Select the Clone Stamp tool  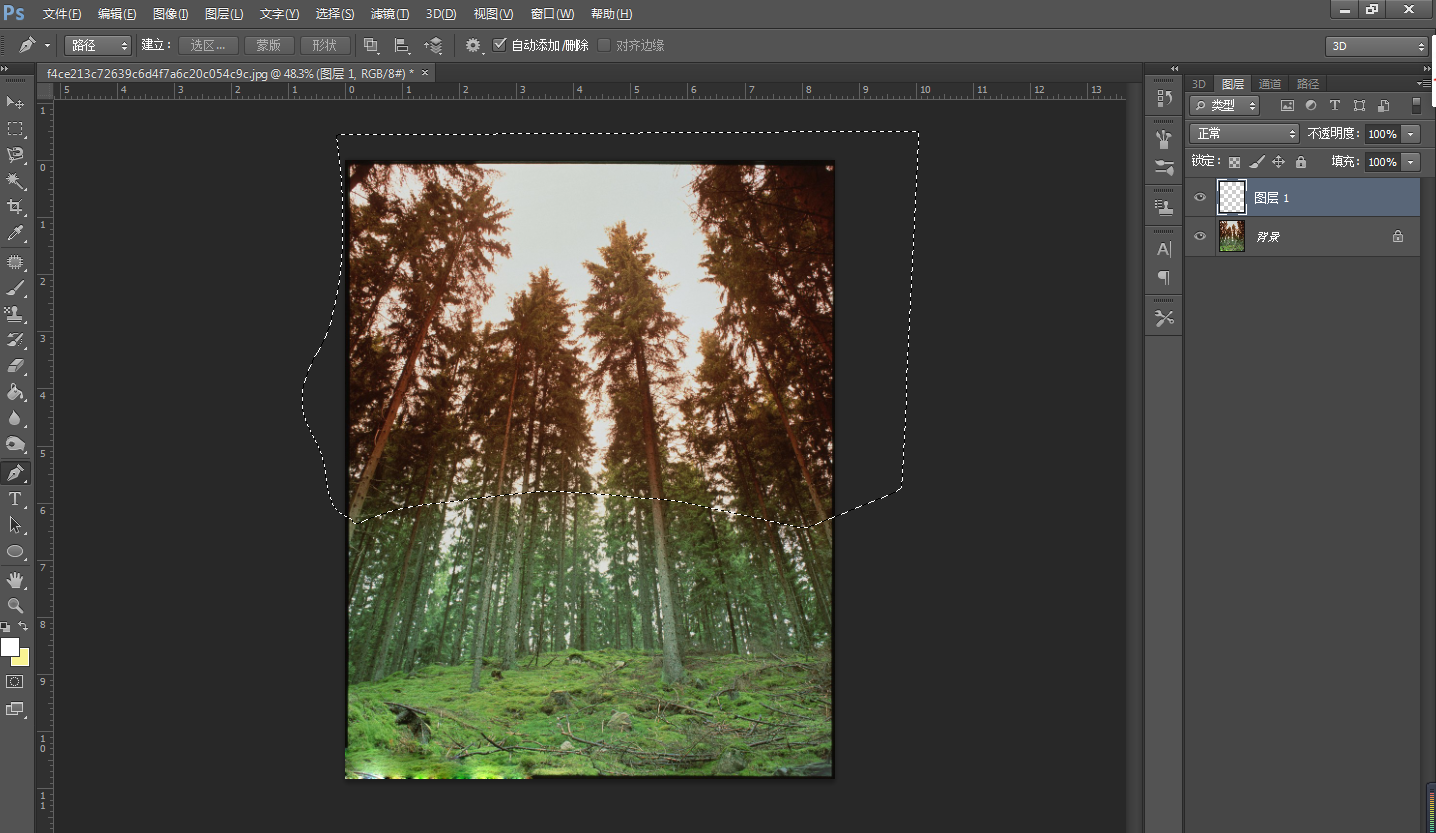coord(15,314)
